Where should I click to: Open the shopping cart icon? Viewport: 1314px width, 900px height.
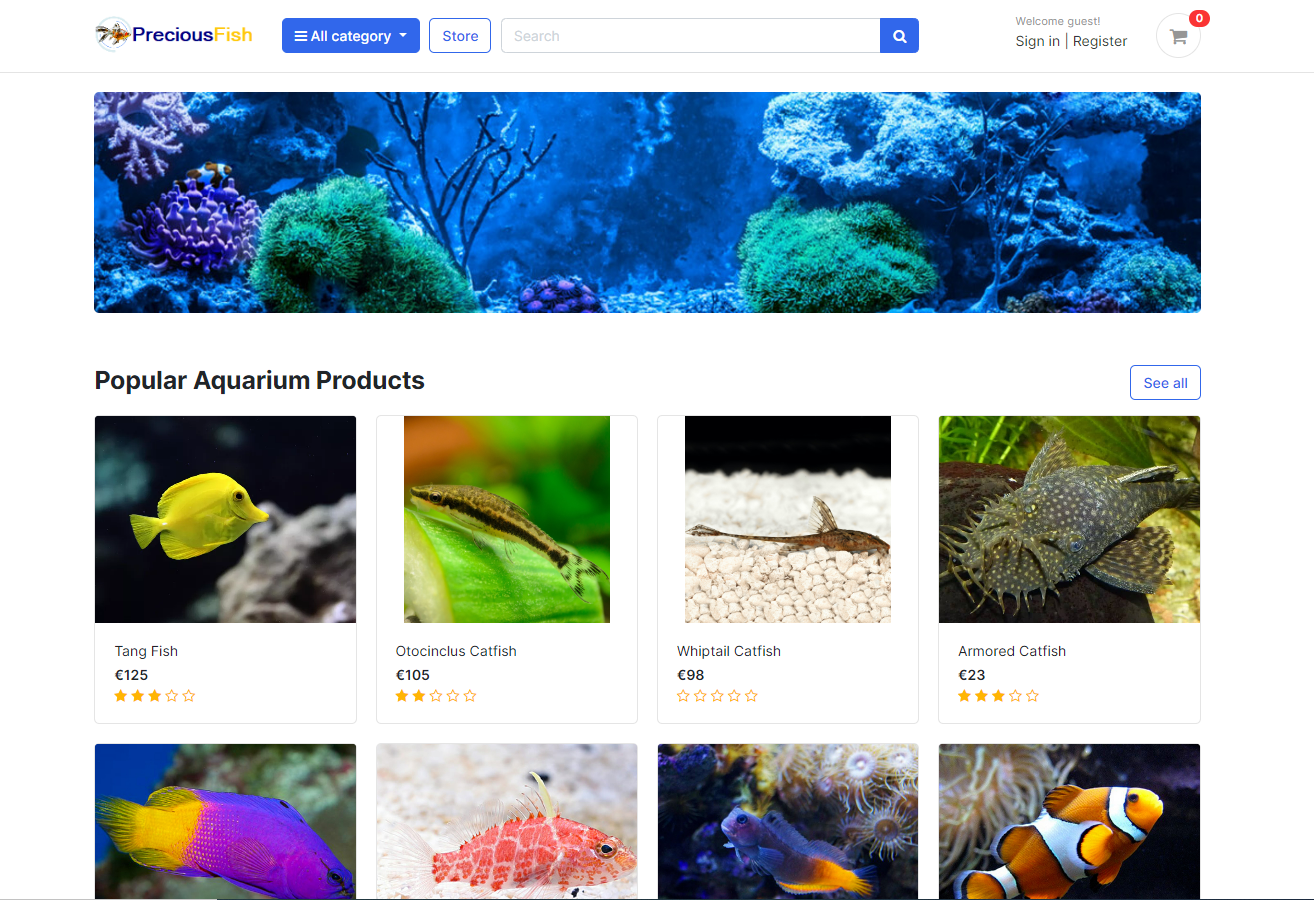pyautogui.click(x=1178, y=35)
